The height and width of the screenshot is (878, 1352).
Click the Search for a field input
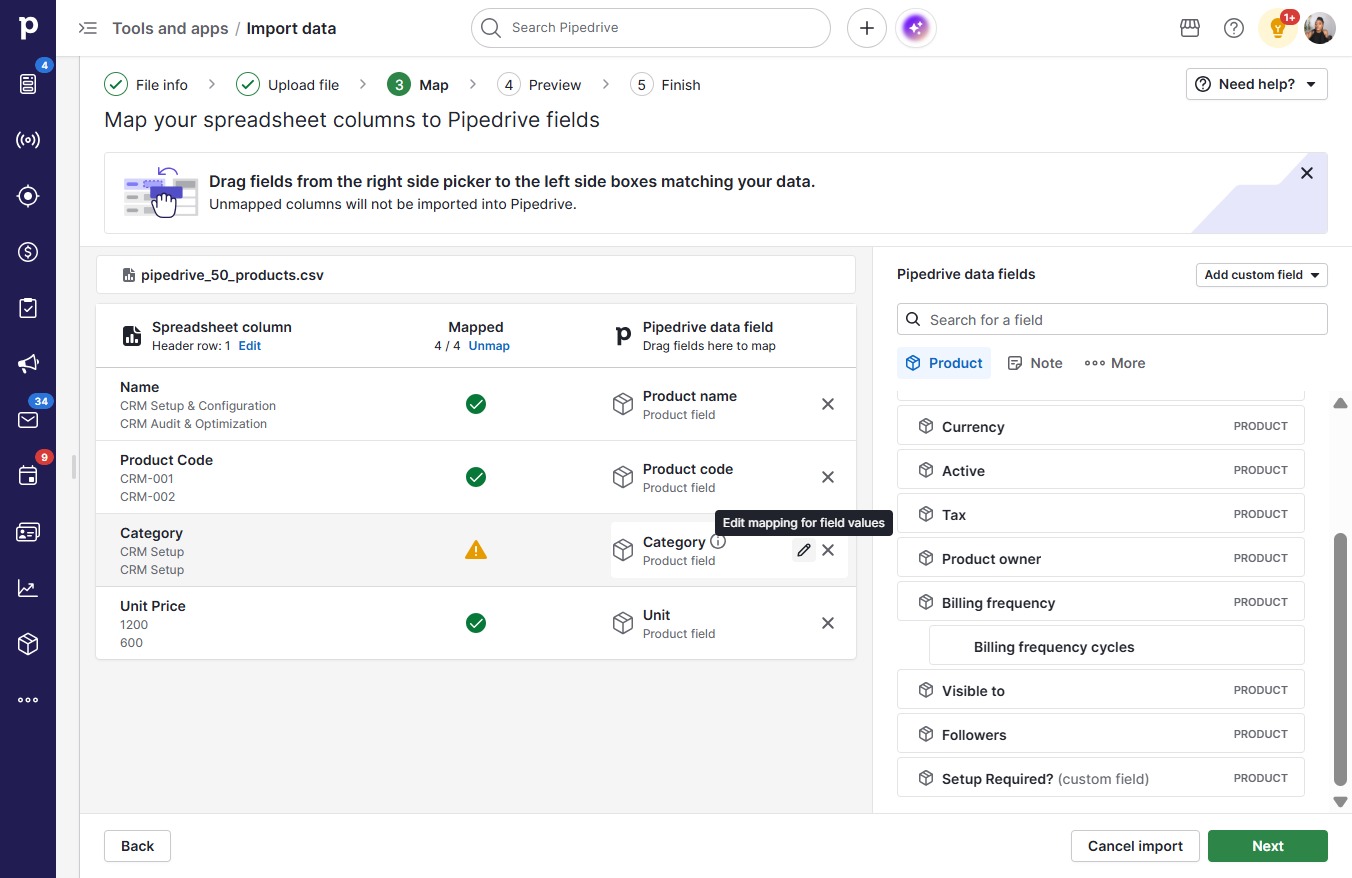[x=1112, y=320]
